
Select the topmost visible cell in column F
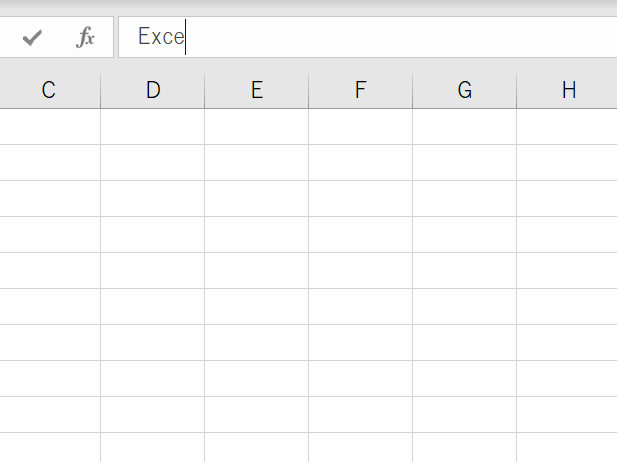pyautogui.click(x=361, y=127)
